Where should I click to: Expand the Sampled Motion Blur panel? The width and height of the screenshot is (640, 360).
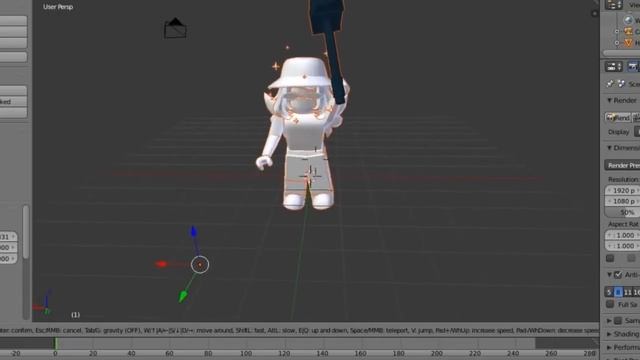(609, 321)
